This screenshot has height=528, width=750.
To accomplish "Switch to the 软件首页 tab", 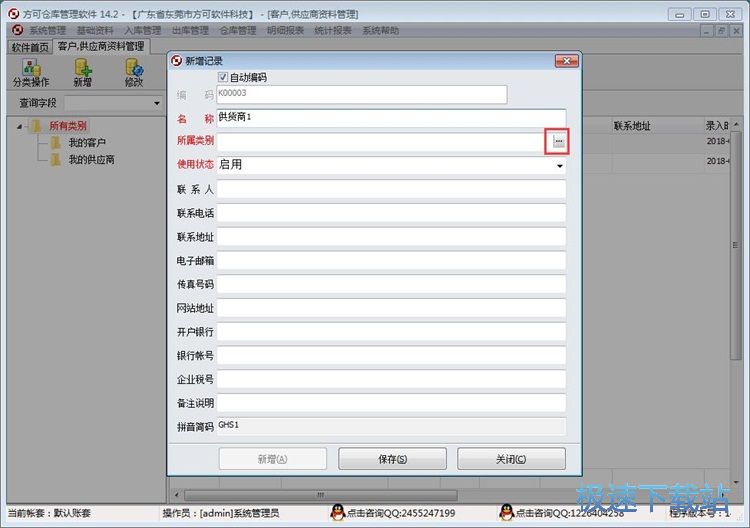I will [30, 47].
